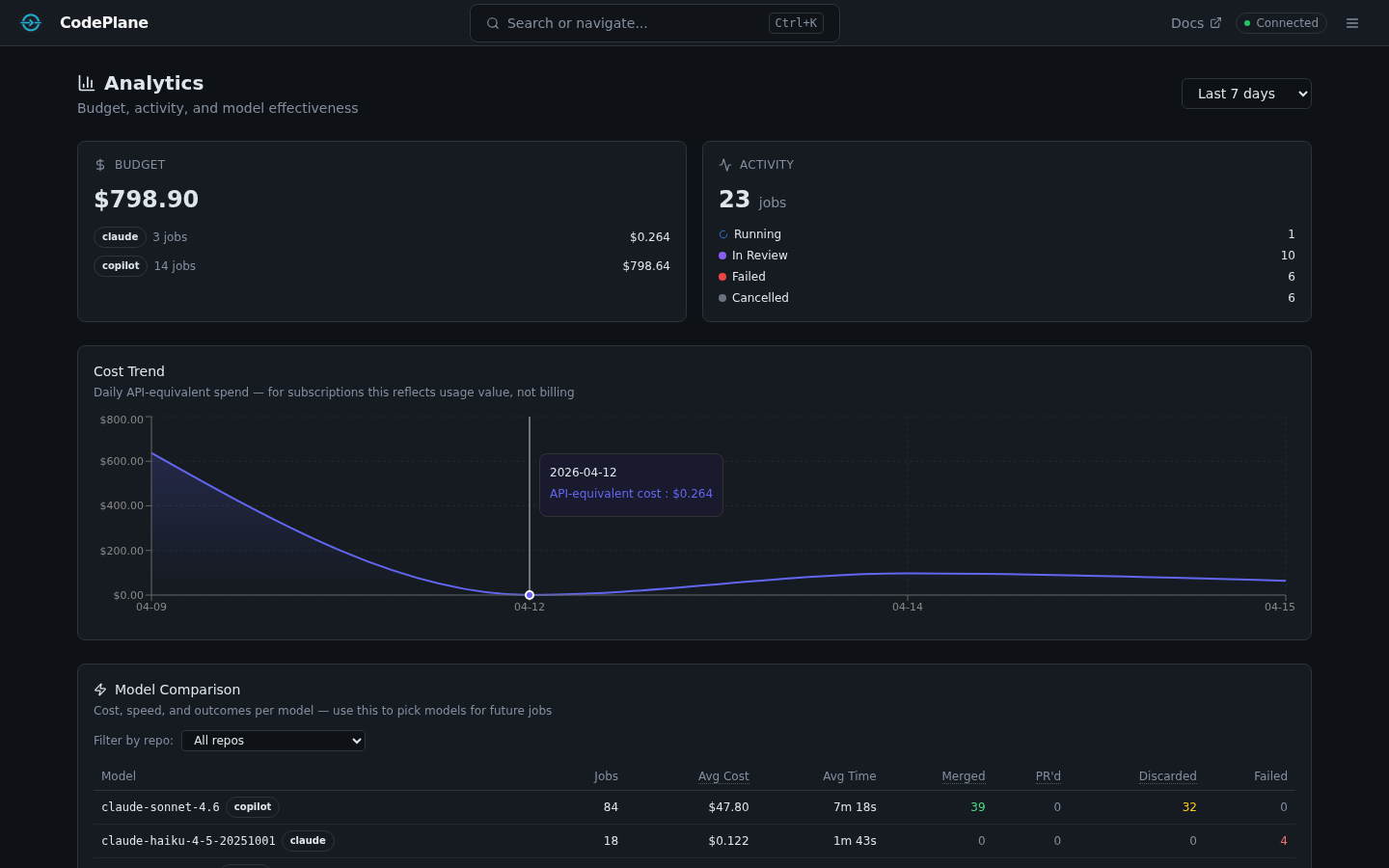
Task: Click the bar-chart icon beside Analytics heading
Action: coord(85,83)
